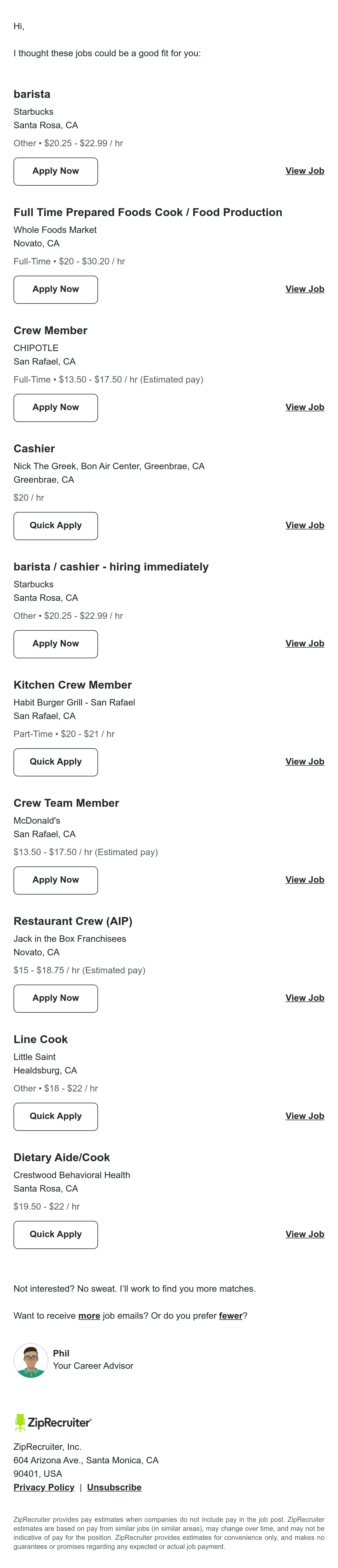Viewport: 338px width, 1568px height.
Task: View Job for barista / cashier hiring immediately
Action: coord(304,643)
